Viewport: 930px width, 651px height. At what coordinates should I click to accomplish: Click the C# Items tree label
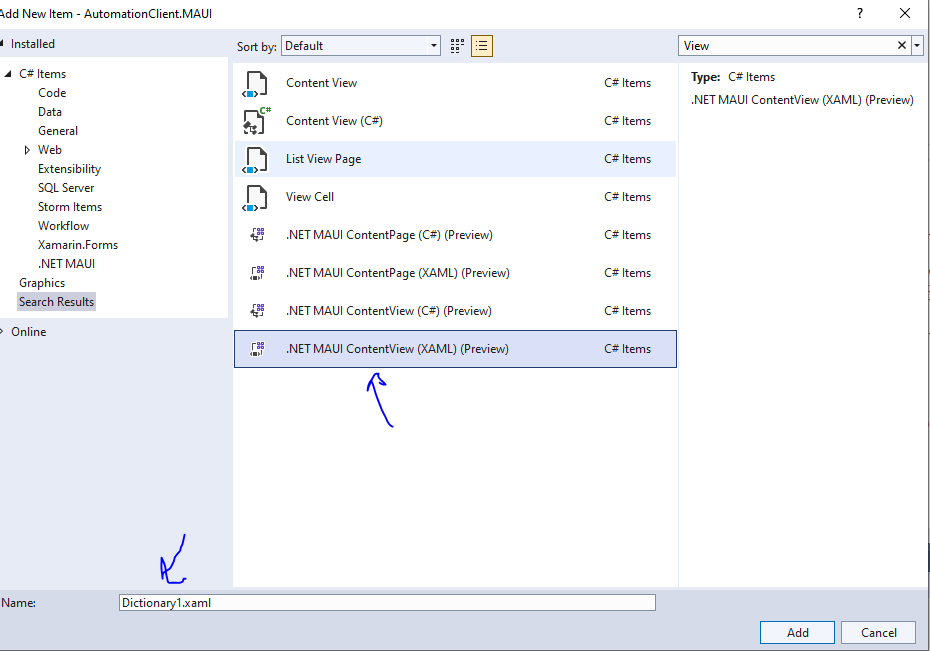click(43, 74)
